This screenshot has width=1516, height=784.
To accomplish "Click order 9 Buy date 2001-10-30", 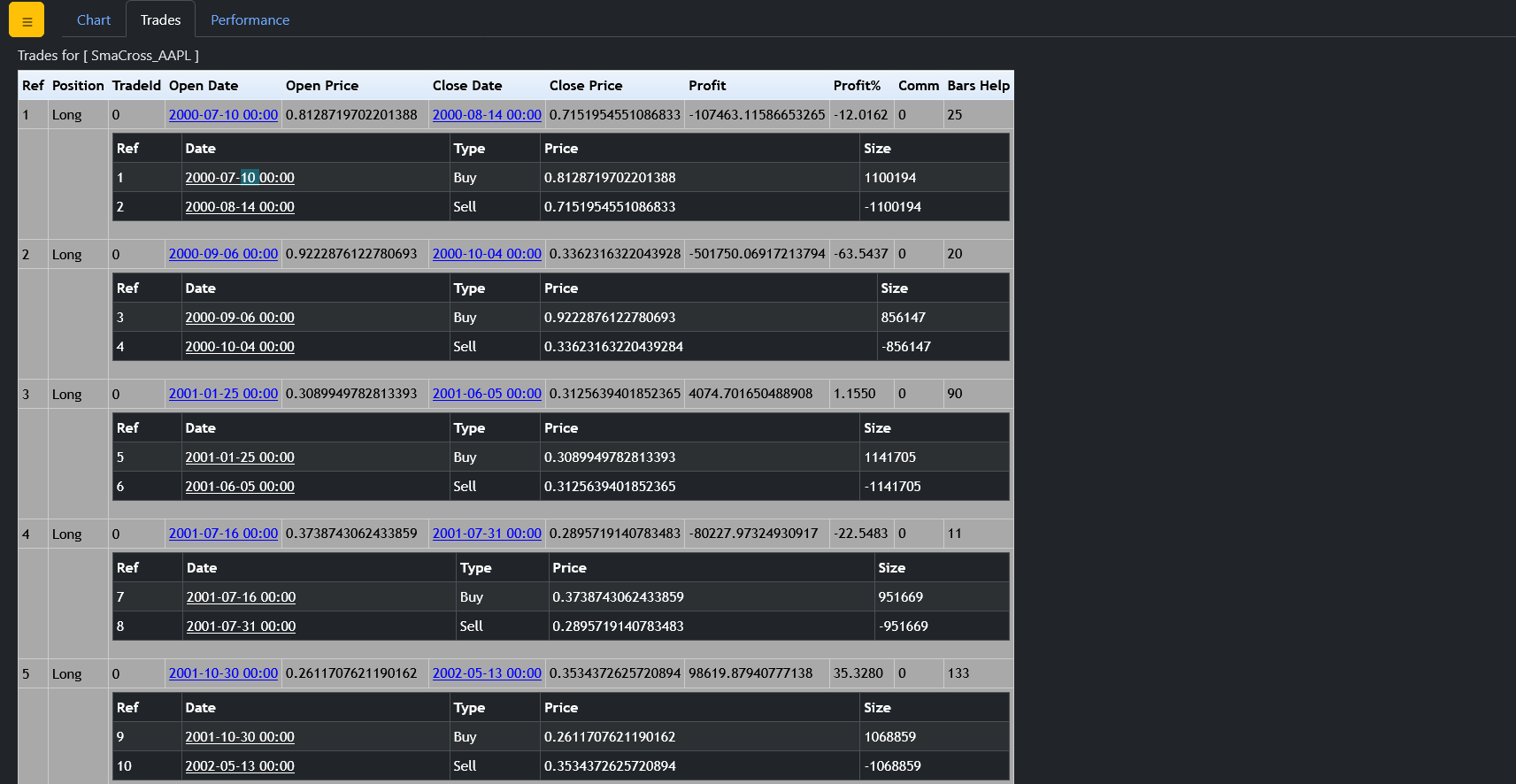I will (240, 737).
